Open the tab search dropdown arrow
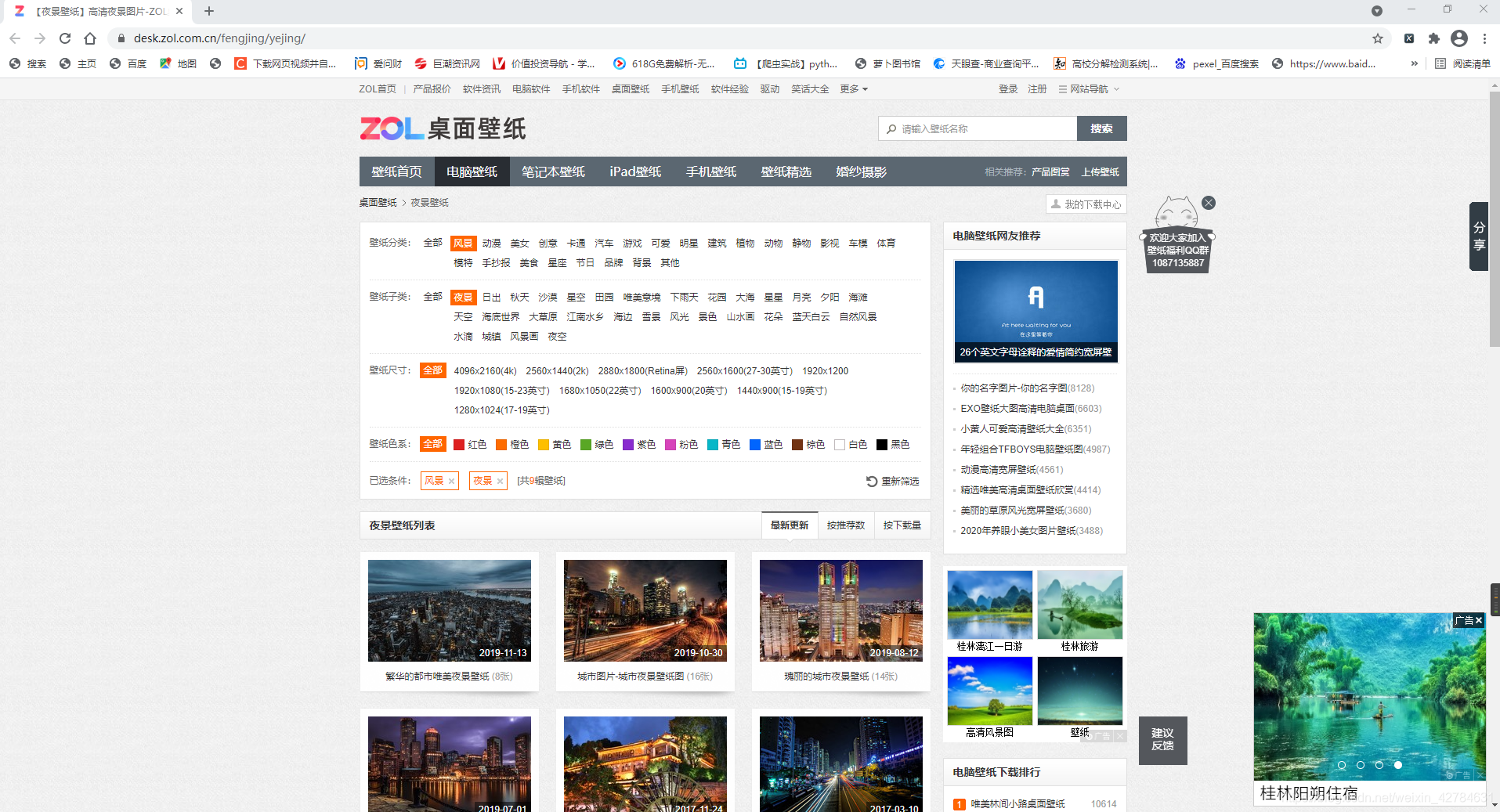1500x812 pixels. (x=1376, y=11)
